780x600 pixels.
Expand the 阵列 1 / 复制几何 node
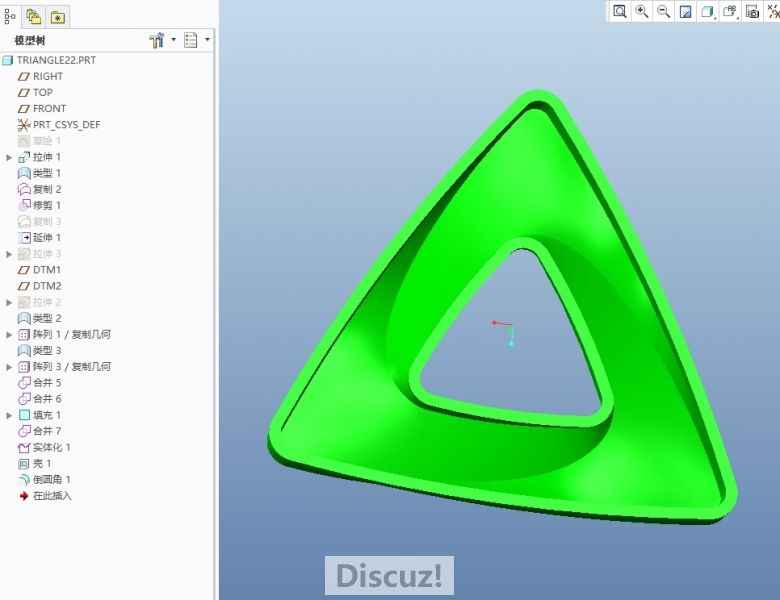tap(10, 334)
